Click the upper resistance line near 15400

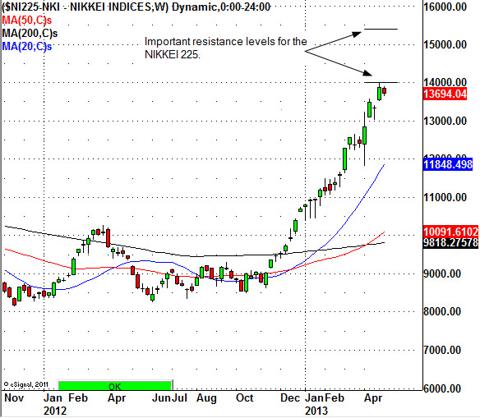[x=381, y=29]
